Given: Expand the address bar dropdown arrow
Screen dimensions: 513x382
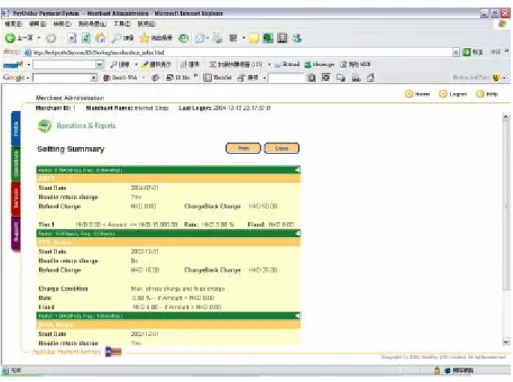Looking at the screenshot, I should coord(456,52).
